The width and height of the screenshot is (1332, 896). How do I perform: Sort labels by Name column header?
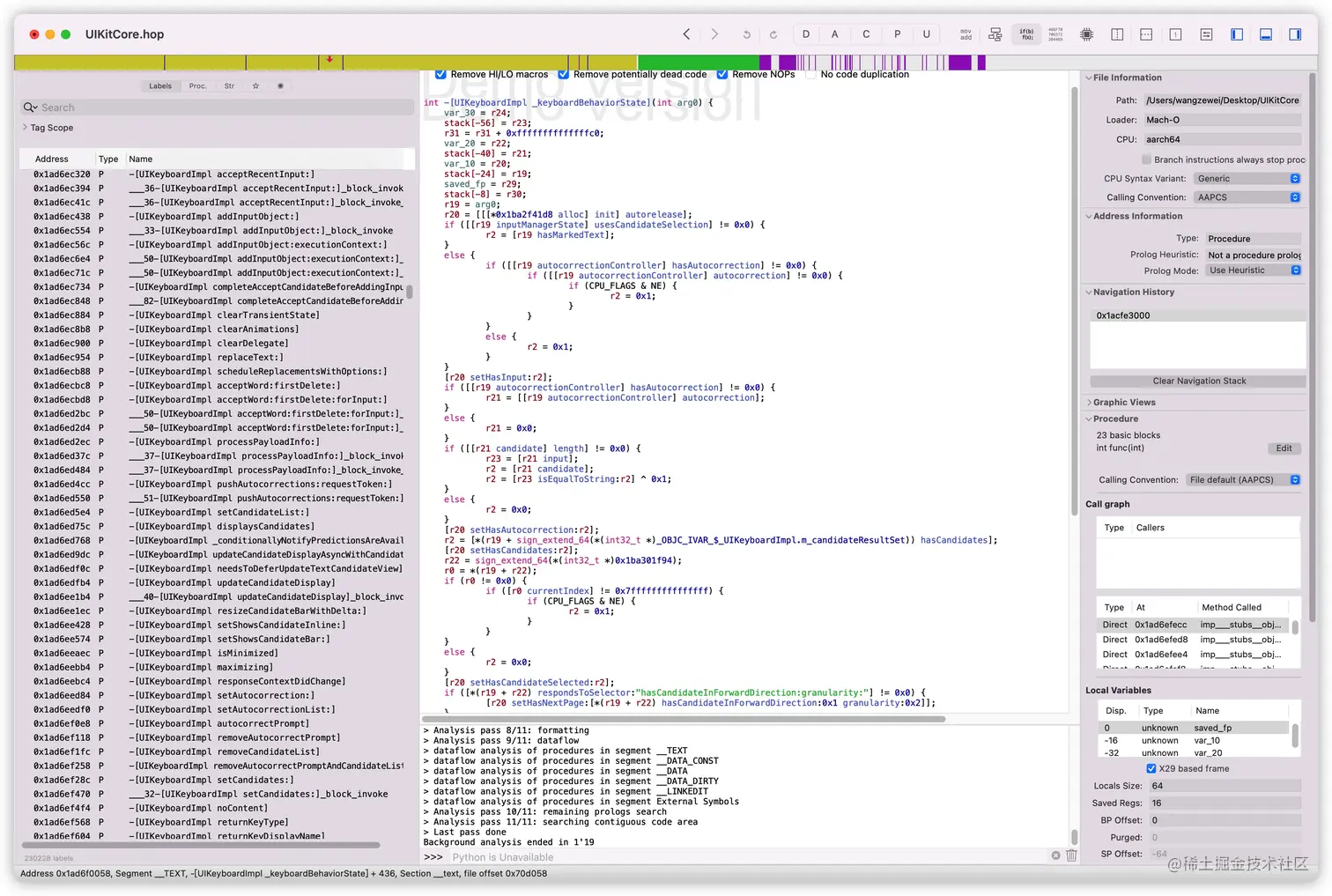tap(264, 159)
